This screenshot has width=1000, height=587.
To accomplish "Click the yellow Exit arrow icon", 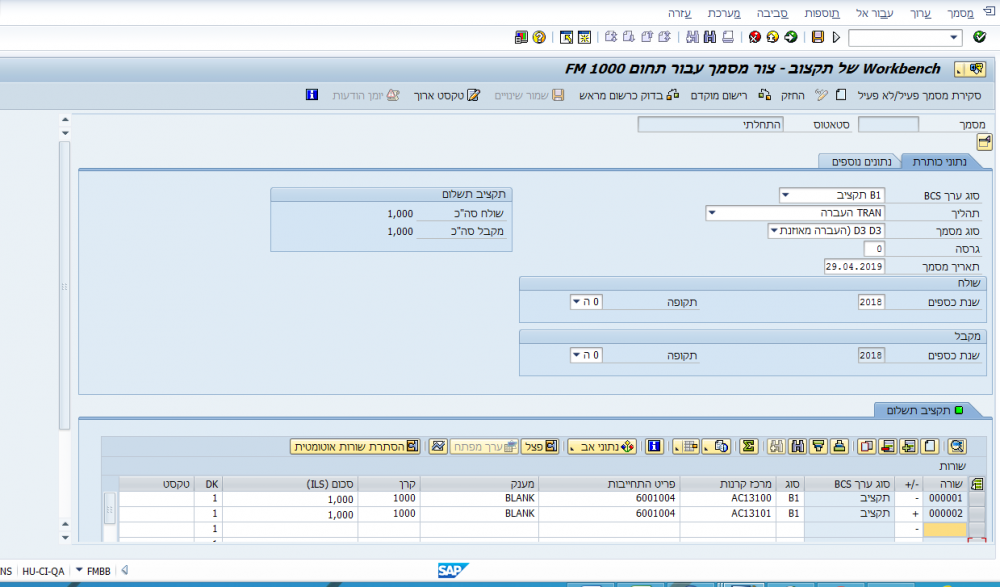I will [773, 37].
